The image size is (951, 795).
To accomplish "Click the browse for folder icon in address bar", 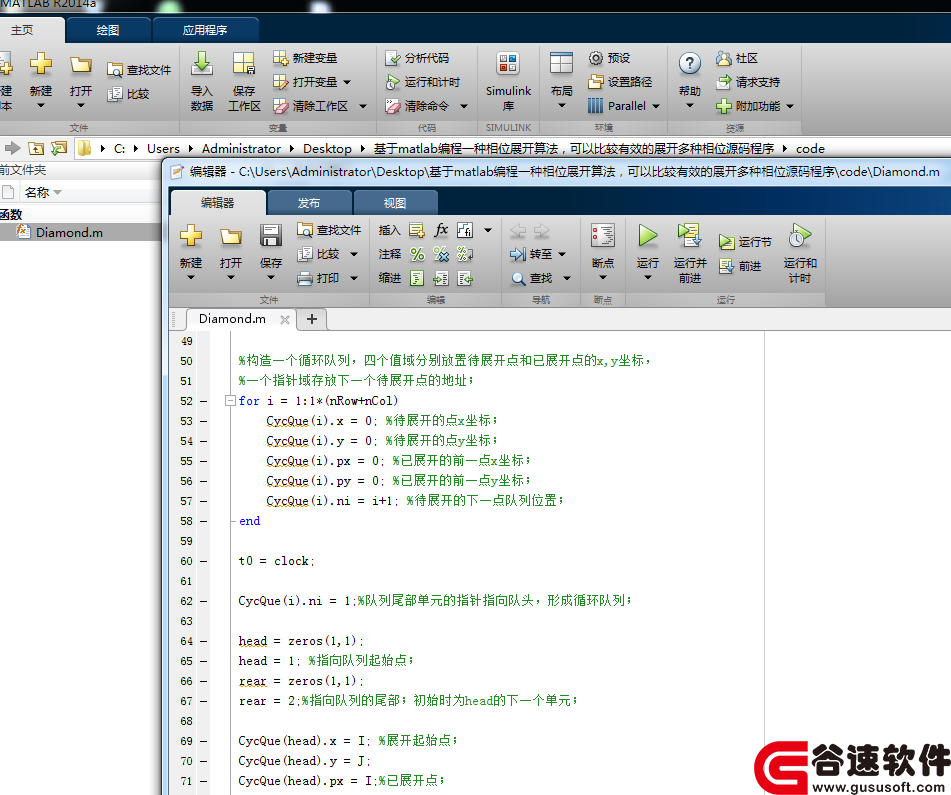I will (x=59, y=149).
